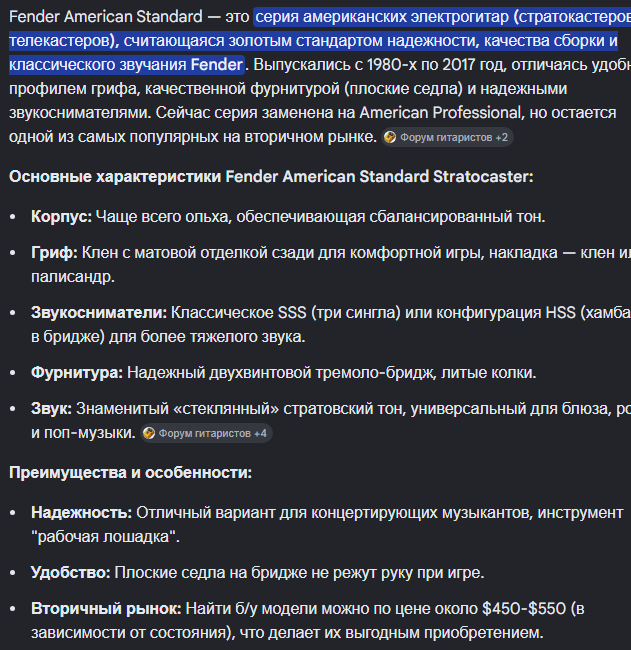Image resolution: width=631 pixels, height=650 pixels.
Task: Click the guitar forum favicon beside +2
Action: [390, 137]
